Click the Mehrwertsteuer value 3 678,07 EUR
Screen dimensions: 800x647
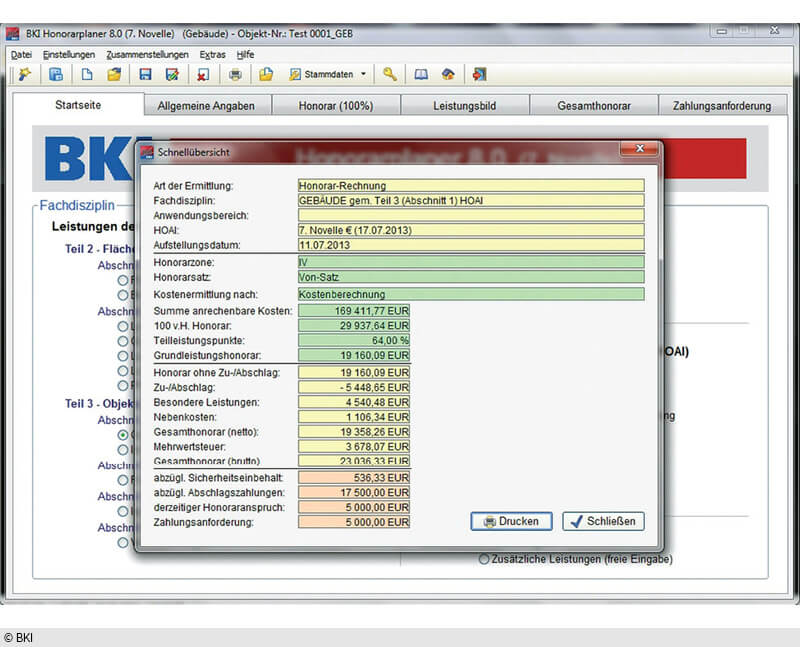tap(354, 446)
